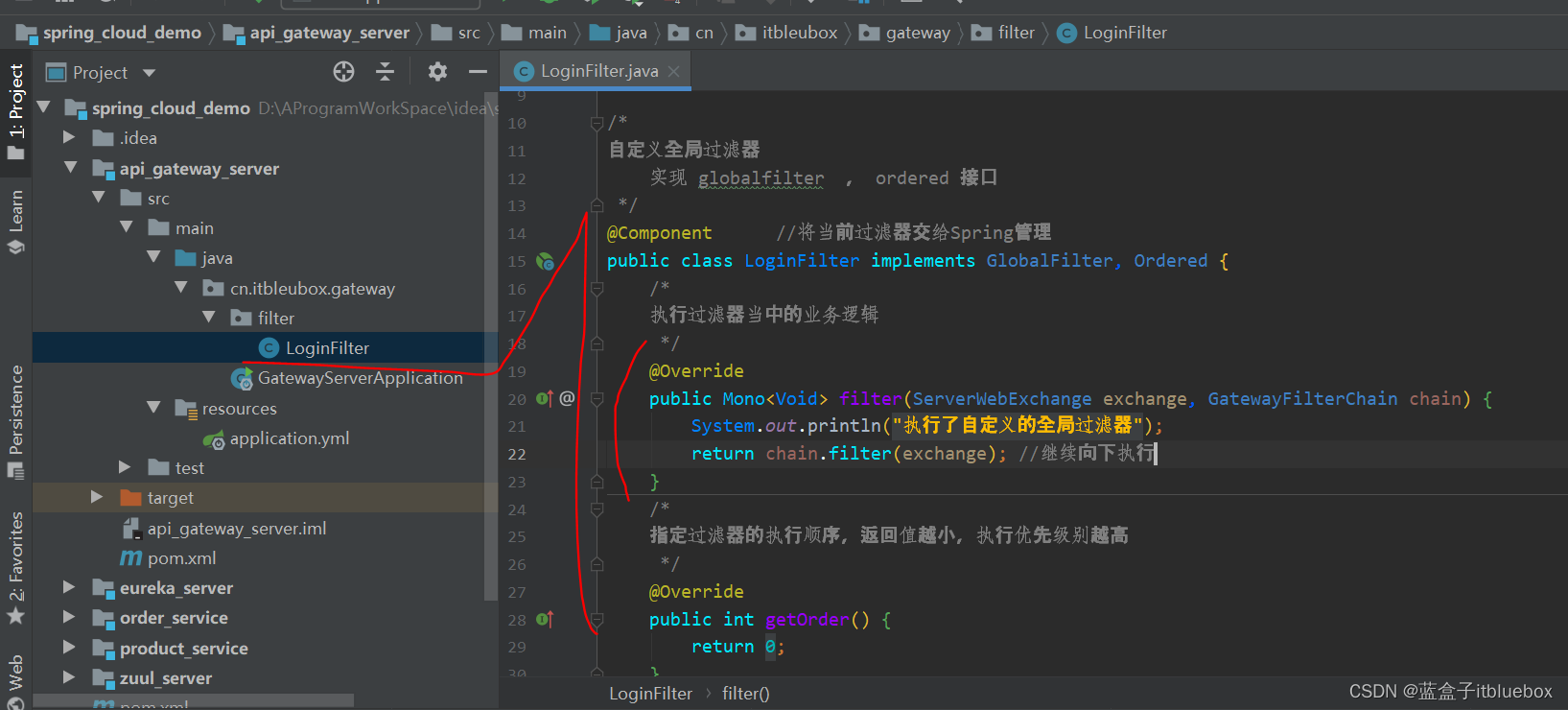This screenshot has height=710, width=1568.
Task: Click the fold toggle at line 10 comment
Action: click(x=597, y=123)
